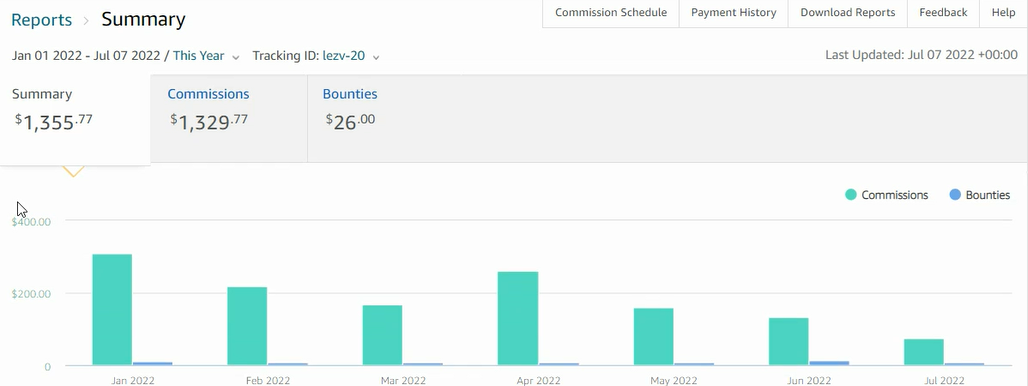Open the Feedback tab

[943, 12]
